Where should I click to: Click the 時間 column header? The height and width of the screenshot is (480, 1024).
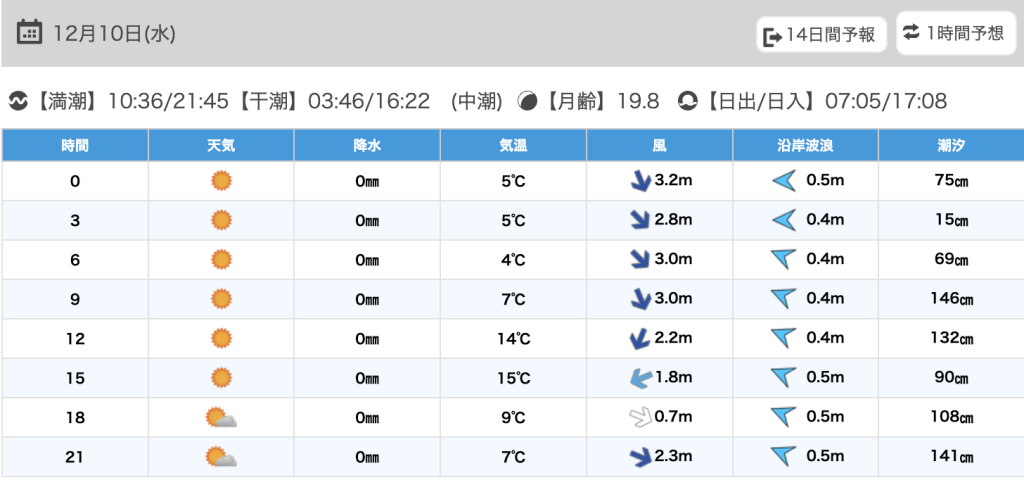coord(75,145)
